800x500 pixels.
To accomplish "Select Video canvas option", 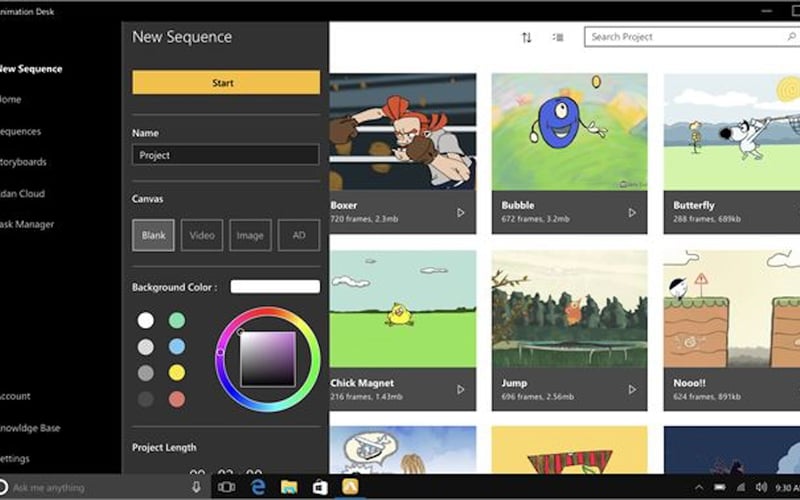I will (202, 235).
